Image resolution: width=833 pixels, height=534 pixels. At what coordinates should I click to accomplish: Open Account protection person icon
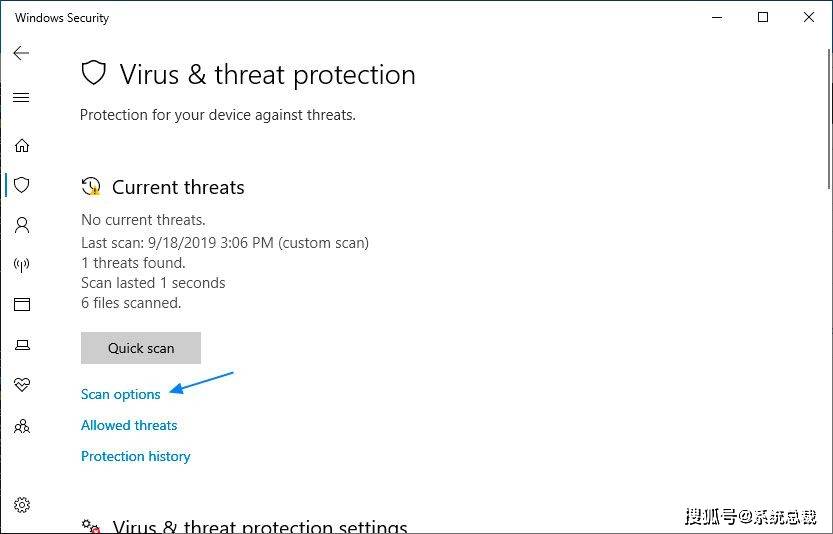tap(22, 225)
